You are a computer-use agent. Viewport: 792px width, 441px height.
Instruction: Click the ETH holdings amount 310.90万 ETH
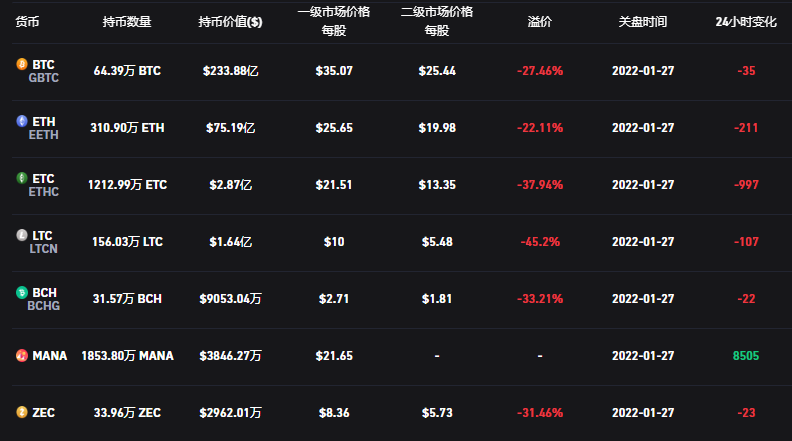(x=127, y=128)
